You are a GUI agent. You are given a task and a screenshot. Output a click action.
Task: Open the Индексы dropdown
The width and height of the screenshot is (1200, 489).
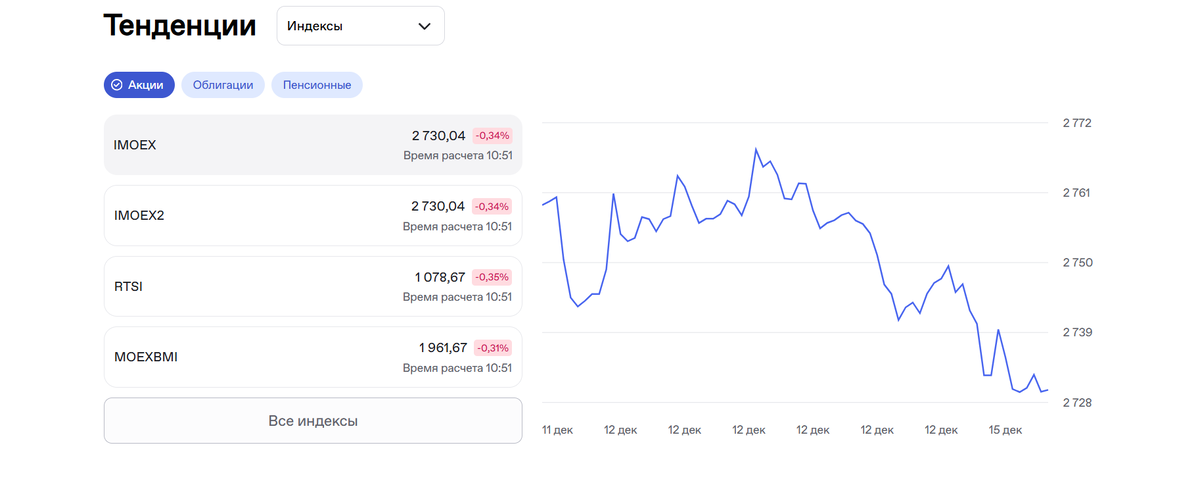coord(360,26)
